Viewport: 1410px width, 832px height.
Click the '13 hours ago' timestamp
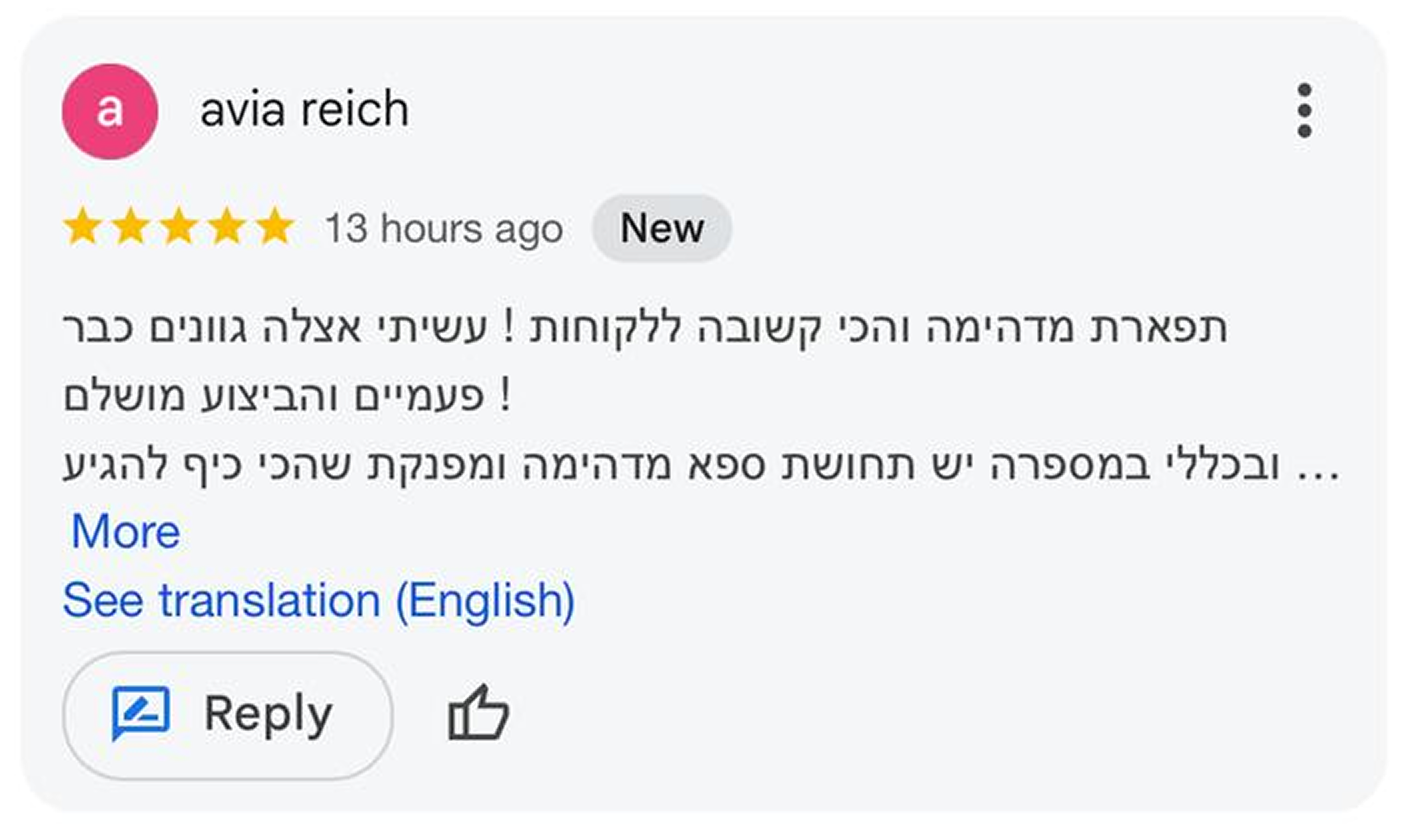(x=443, y=229)
